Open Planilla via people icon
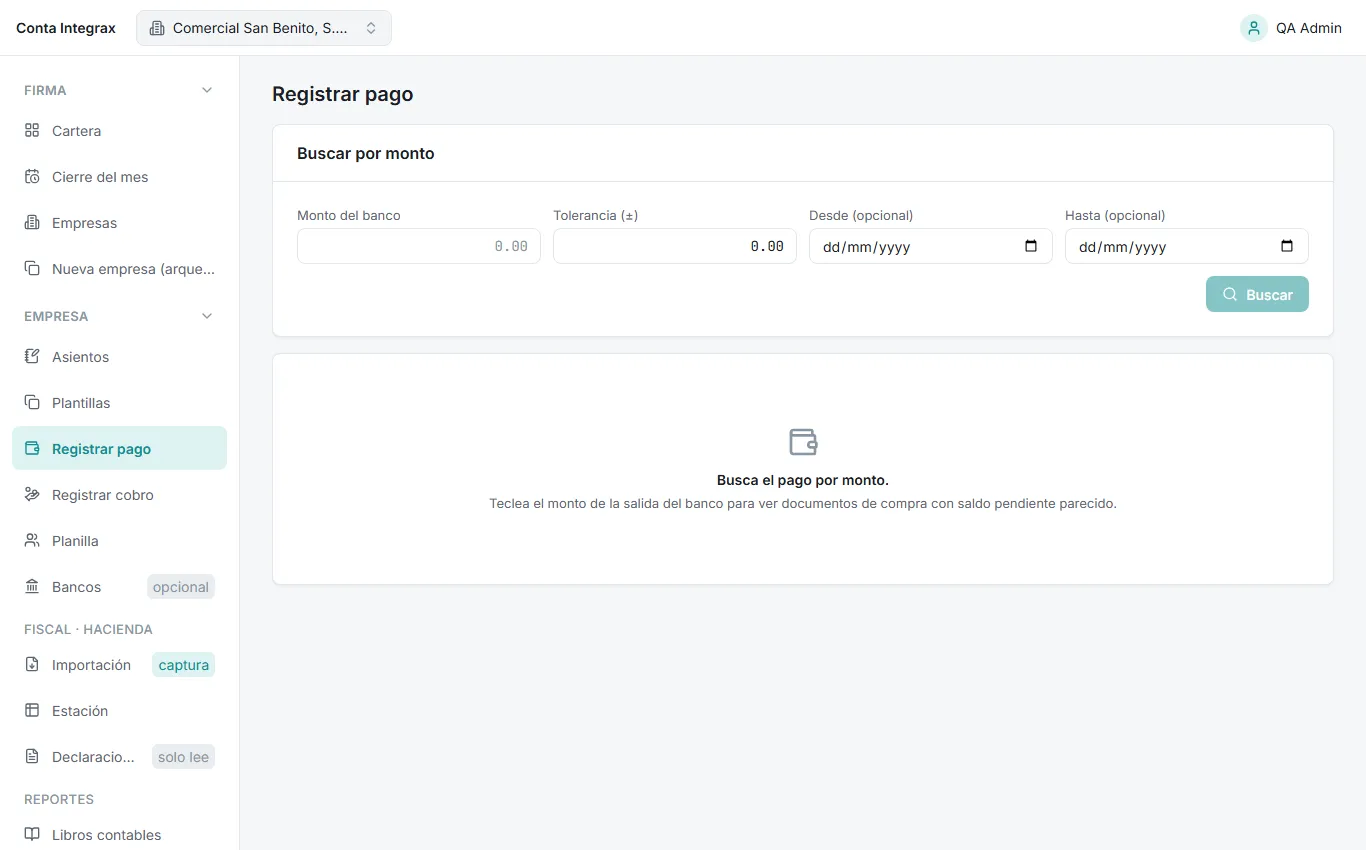This screenshot has width=1366, height=850. [32, 541]
